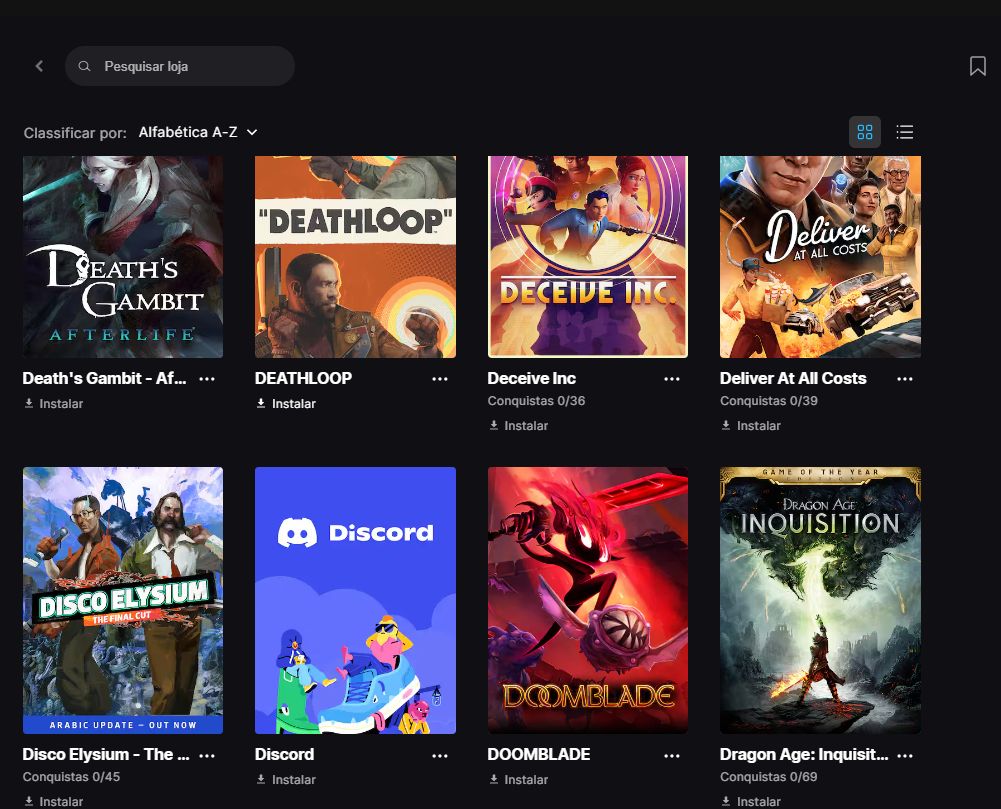Switch to grid view
Screen dimensions: 1001x809
tap(864, 132)
